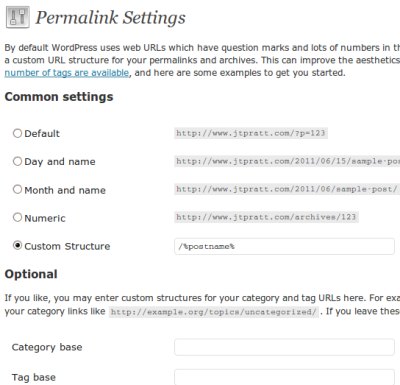Choose the Month and name option

17,189
